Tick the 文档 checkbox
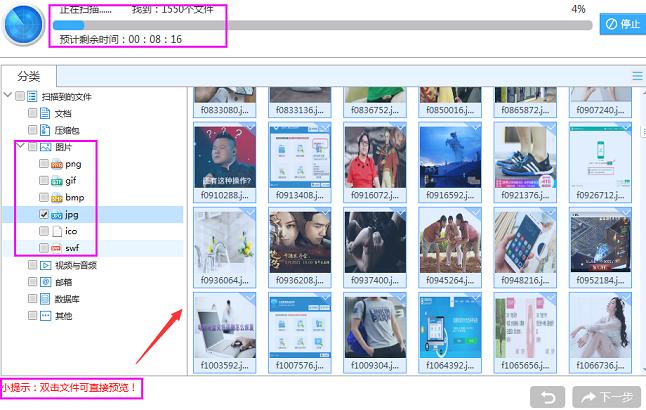The width and height of the screenshot is (646, 410). (33, 113)
